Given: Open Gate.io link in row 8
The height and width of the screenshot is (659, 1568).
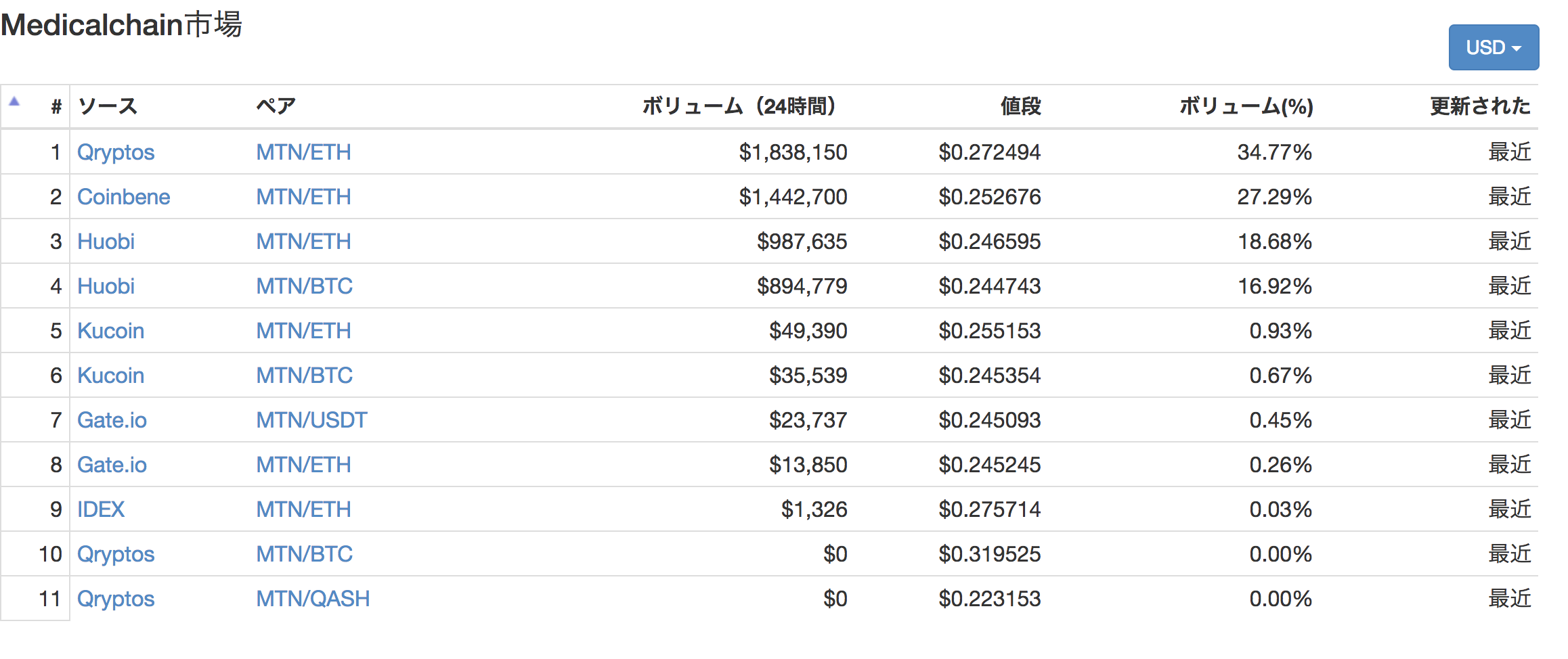Looking at the screenshot, I should click(x=112, y=465).
